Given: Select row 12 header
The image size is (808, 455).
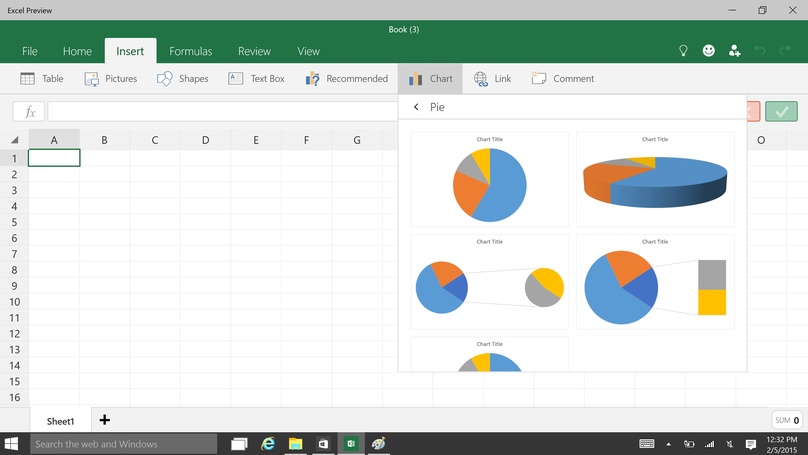Looking at the screenshot, I should point(14,333).
